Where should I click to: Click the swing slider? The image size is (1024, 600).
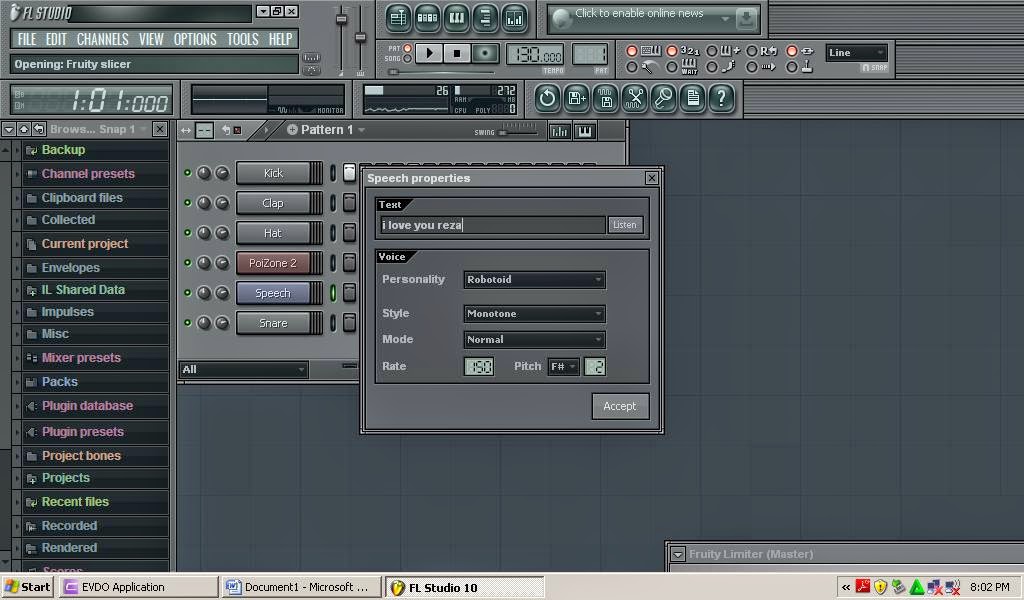[x=519, y=132]
